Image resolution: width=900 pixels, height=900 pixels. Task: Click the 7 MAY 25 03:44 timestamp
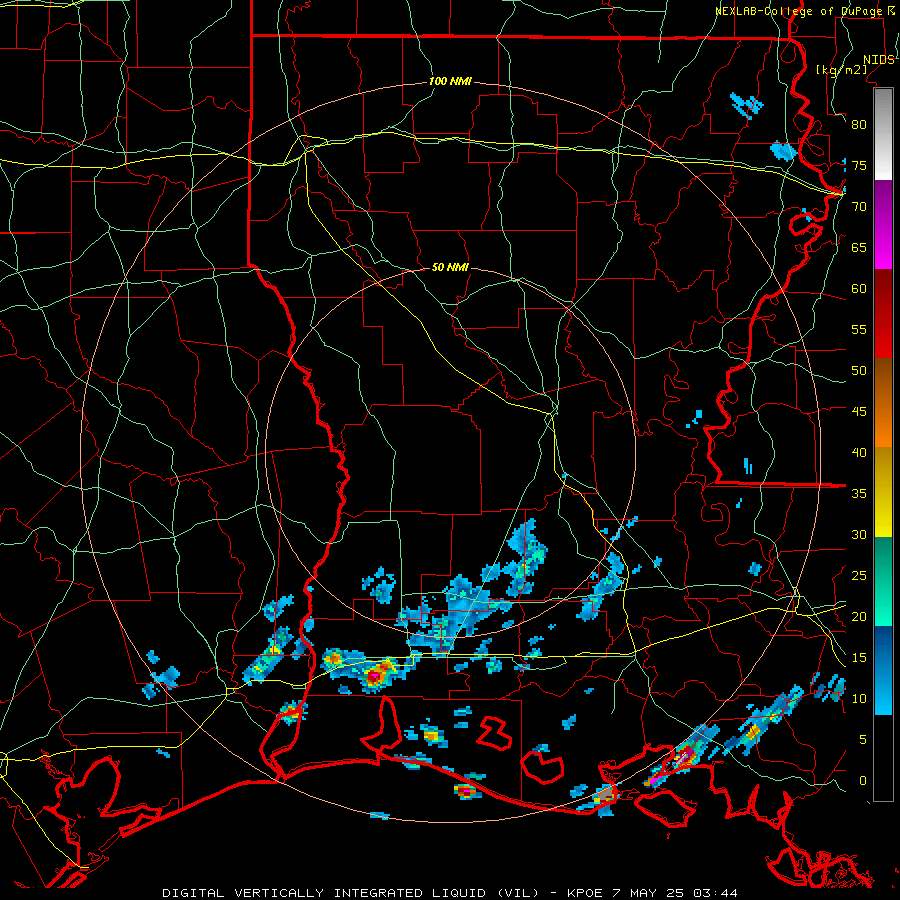point(677,893)
